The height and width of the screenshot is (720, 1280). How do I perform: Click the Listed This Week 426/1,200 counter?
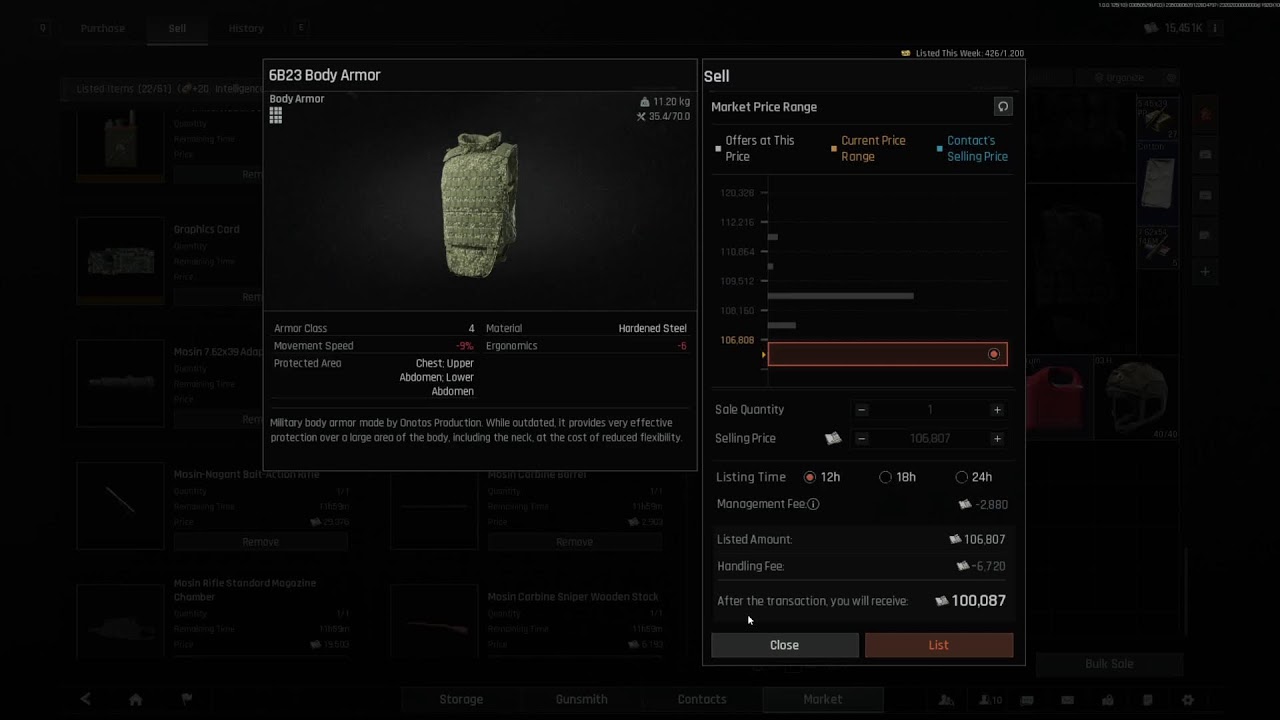[962, 53]
